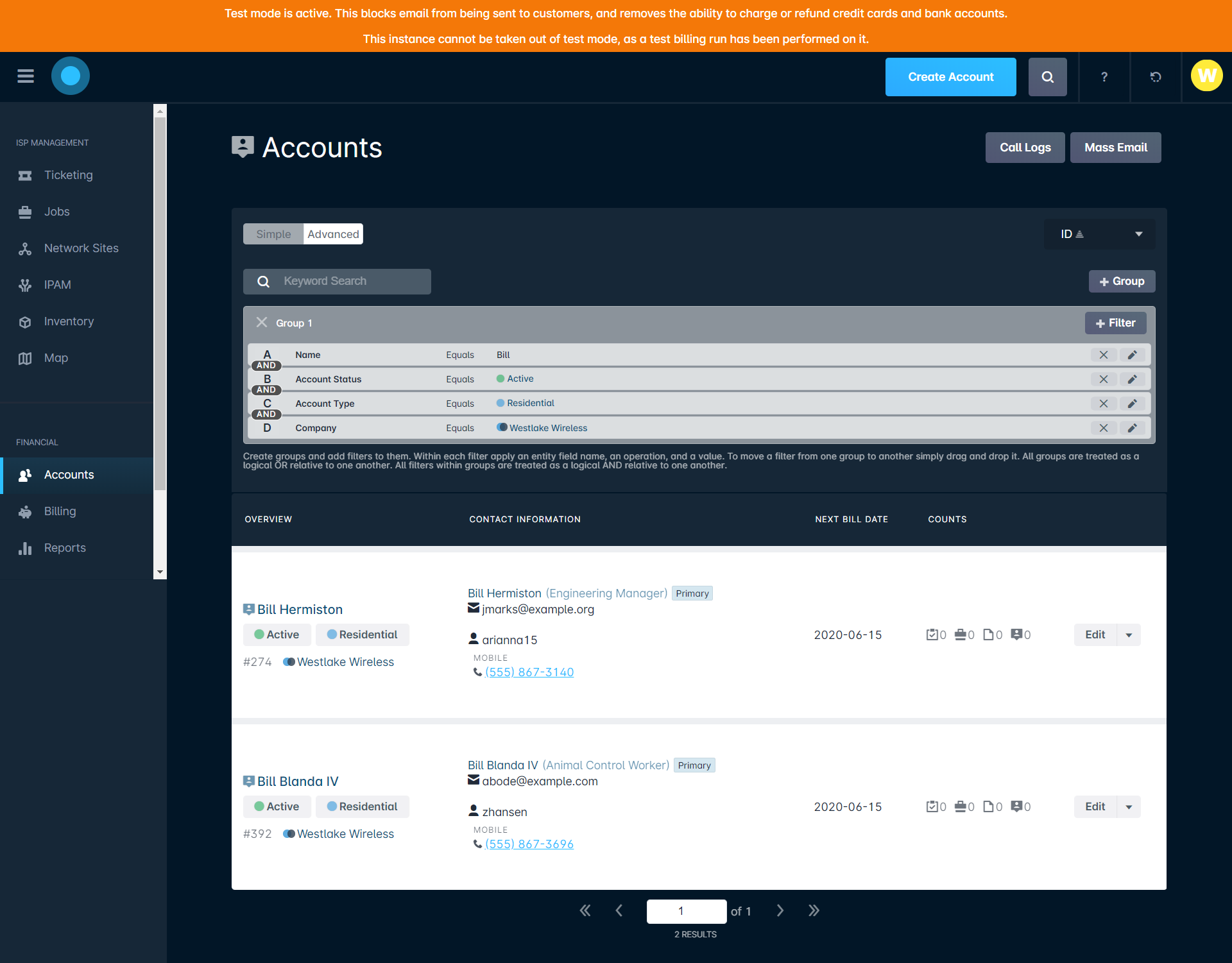Open the hamburger navigation menu
The height and width of the screenshot is (963, 1232).
(26, 76)
